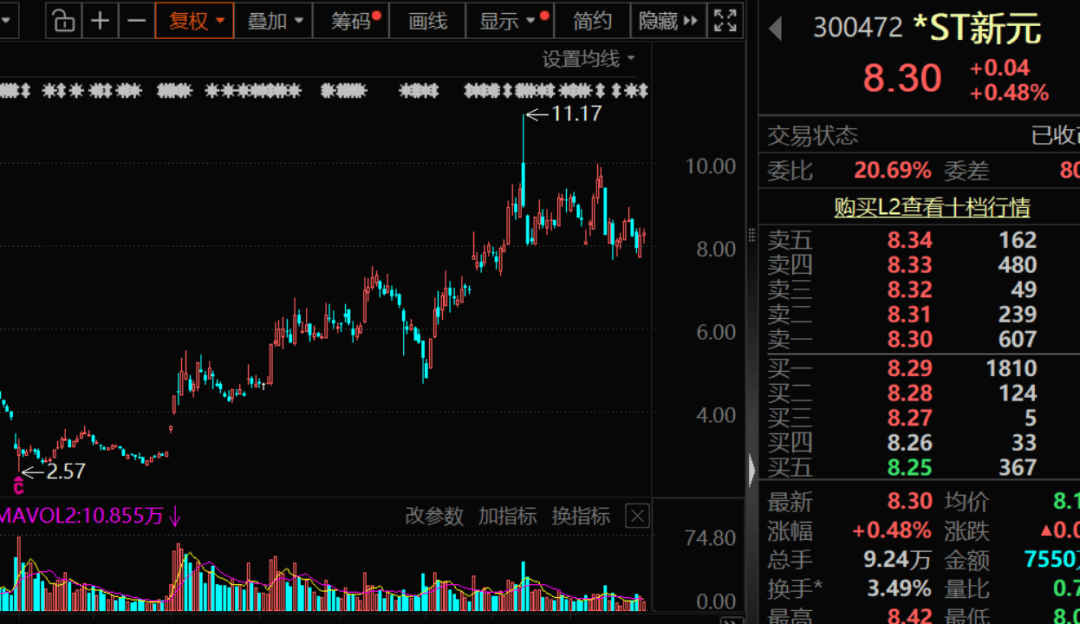Select the lock/padlock tool in the toolbar

pos(63,20)
